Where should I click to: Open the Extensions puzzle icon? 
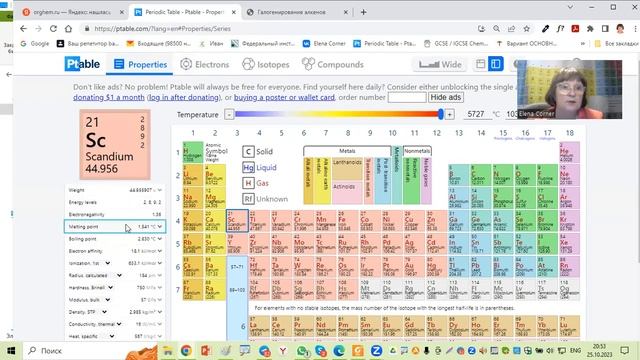(590, 29)
